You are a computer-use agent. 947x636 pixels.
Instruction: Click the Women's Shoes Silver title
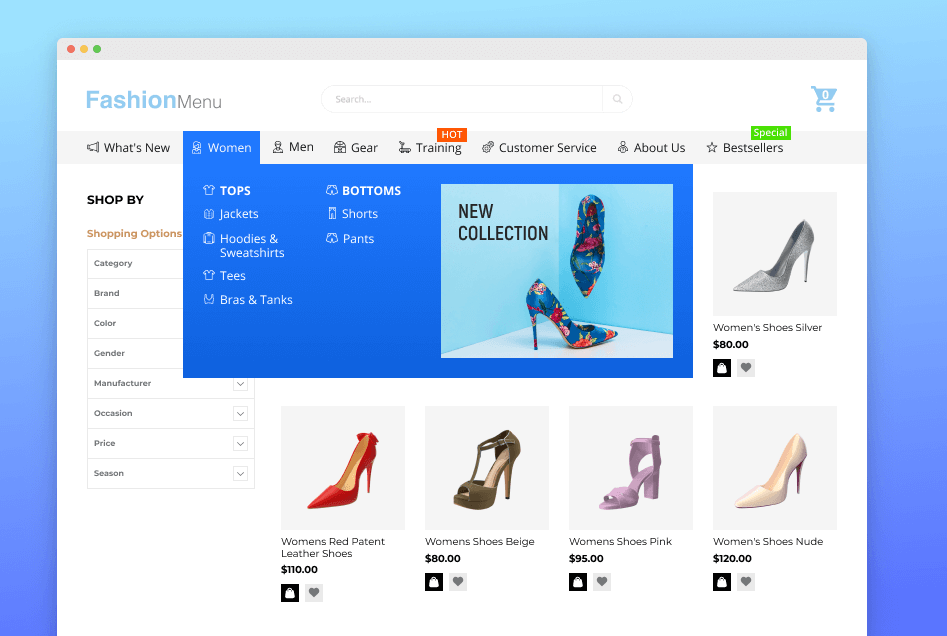767,327
